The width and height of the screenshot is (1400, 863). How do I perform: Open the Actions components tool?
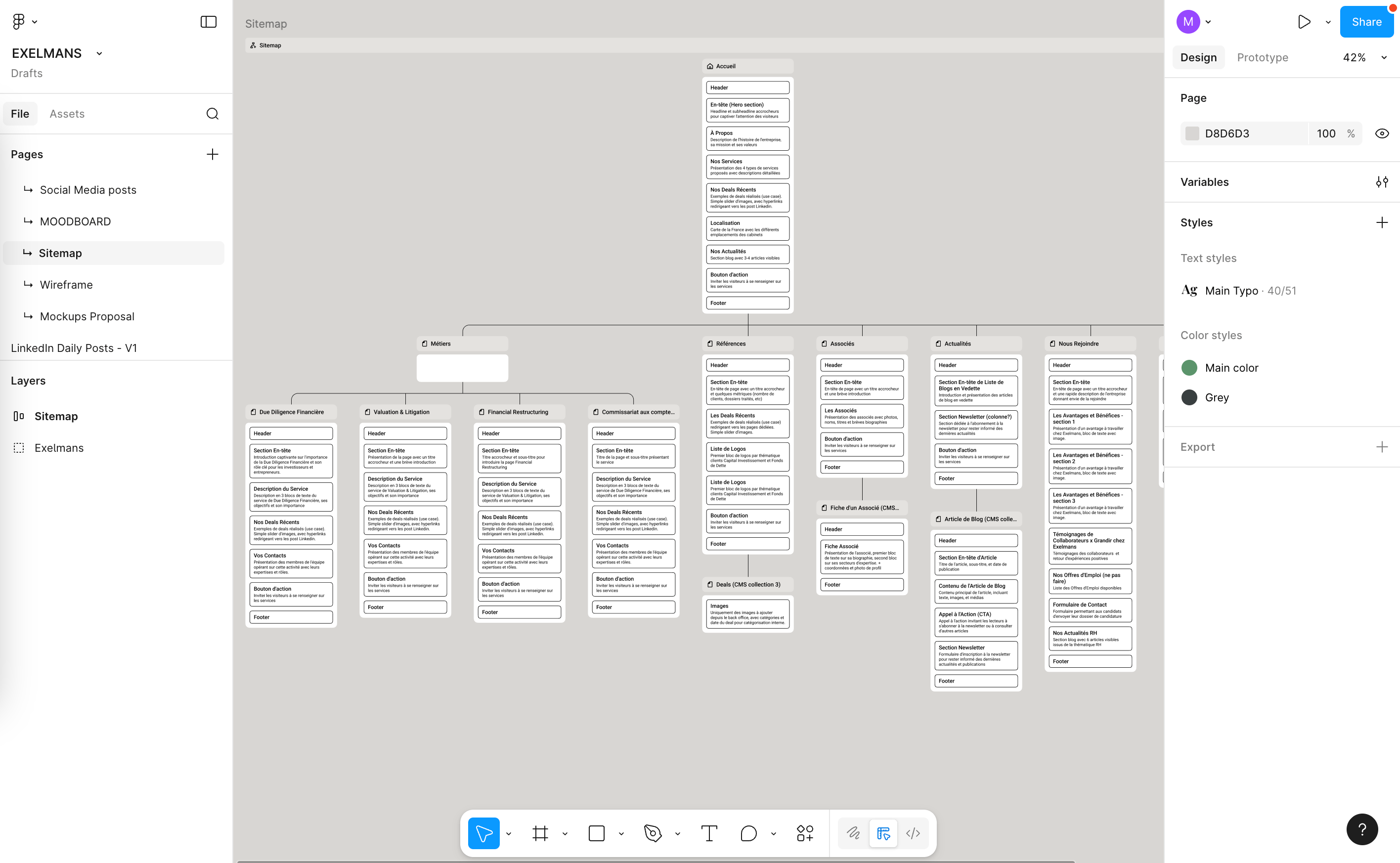point(805,833)
